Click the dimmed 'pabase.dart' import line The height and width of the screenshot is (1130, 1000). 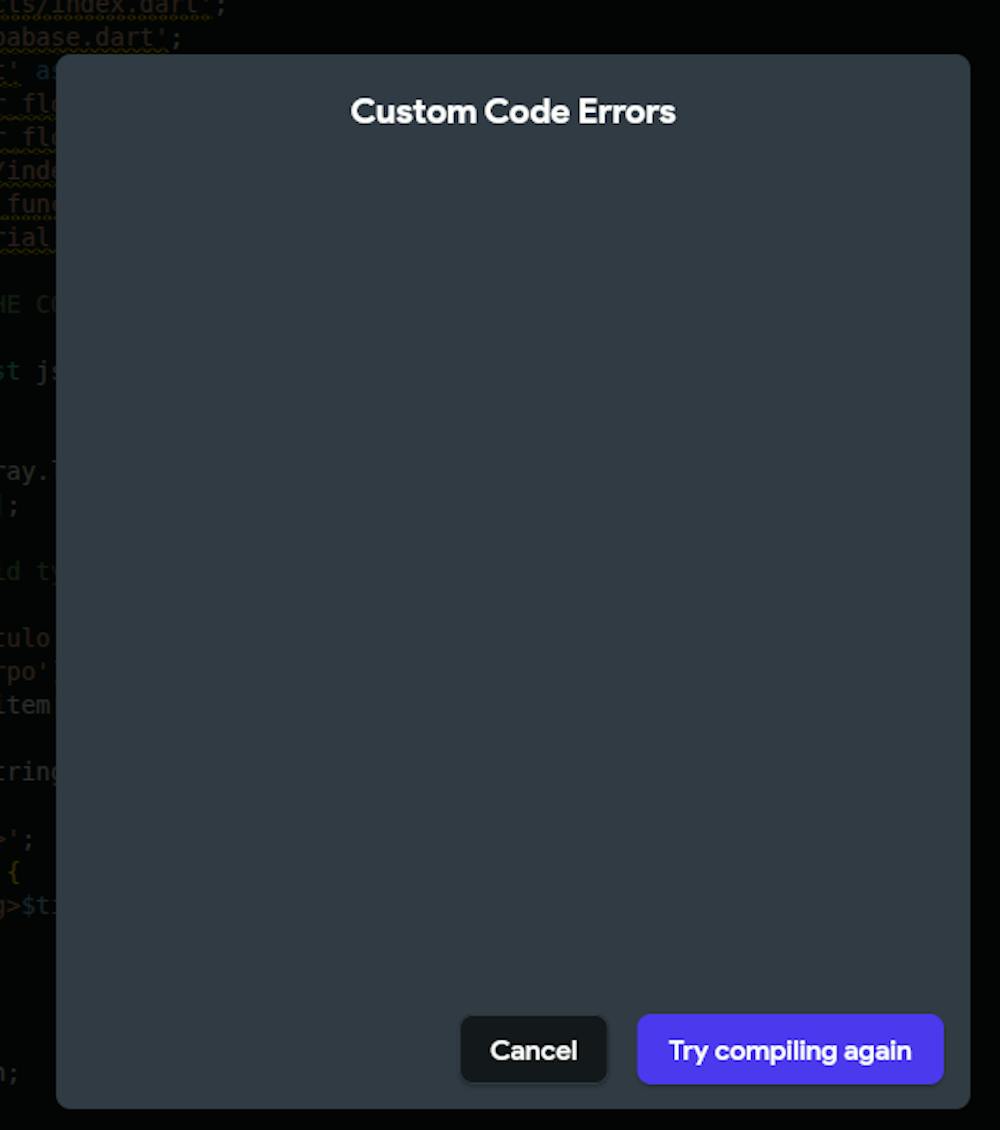click(x=86, y=37)
